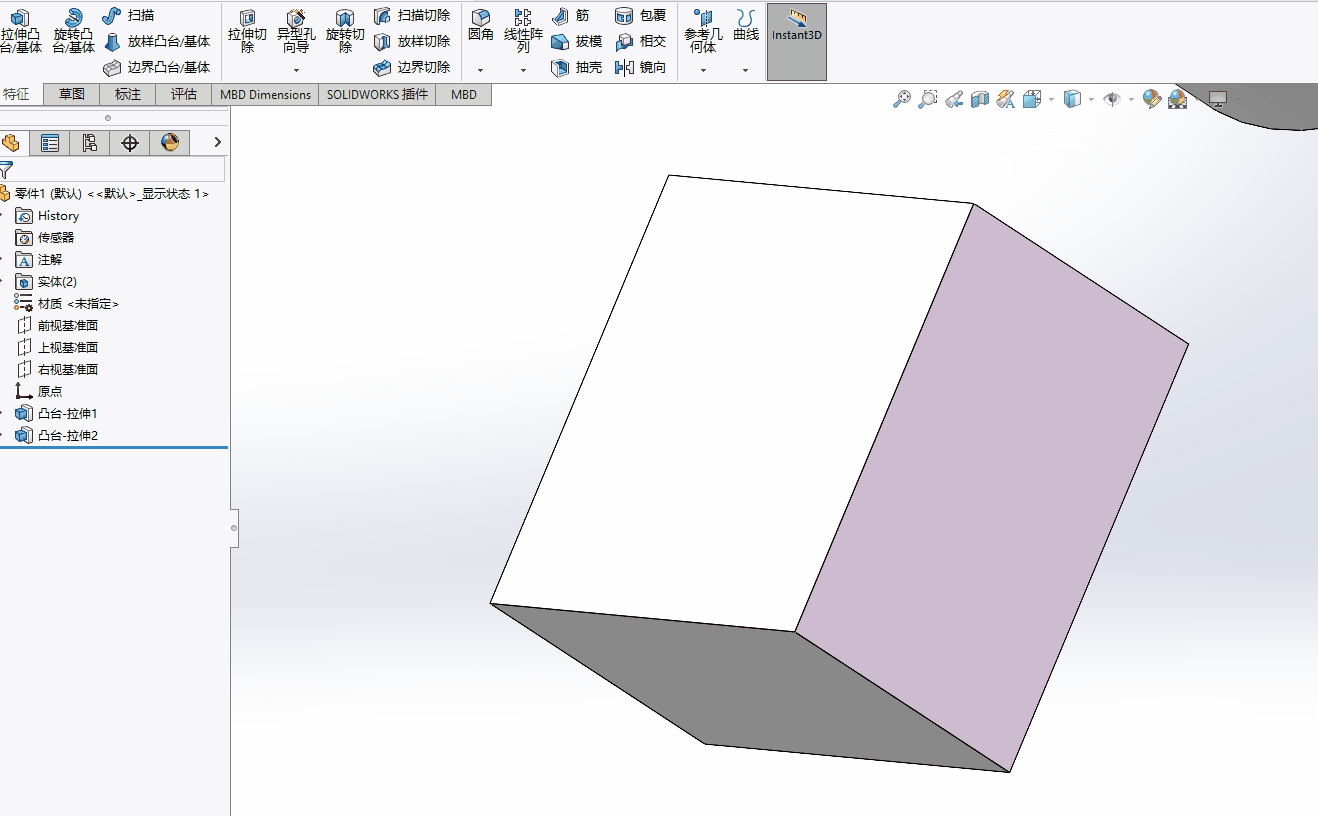Open the Display Style dropdown arrow
The width and height of the screenshot is (1318, 816).
coord(1091,99)
